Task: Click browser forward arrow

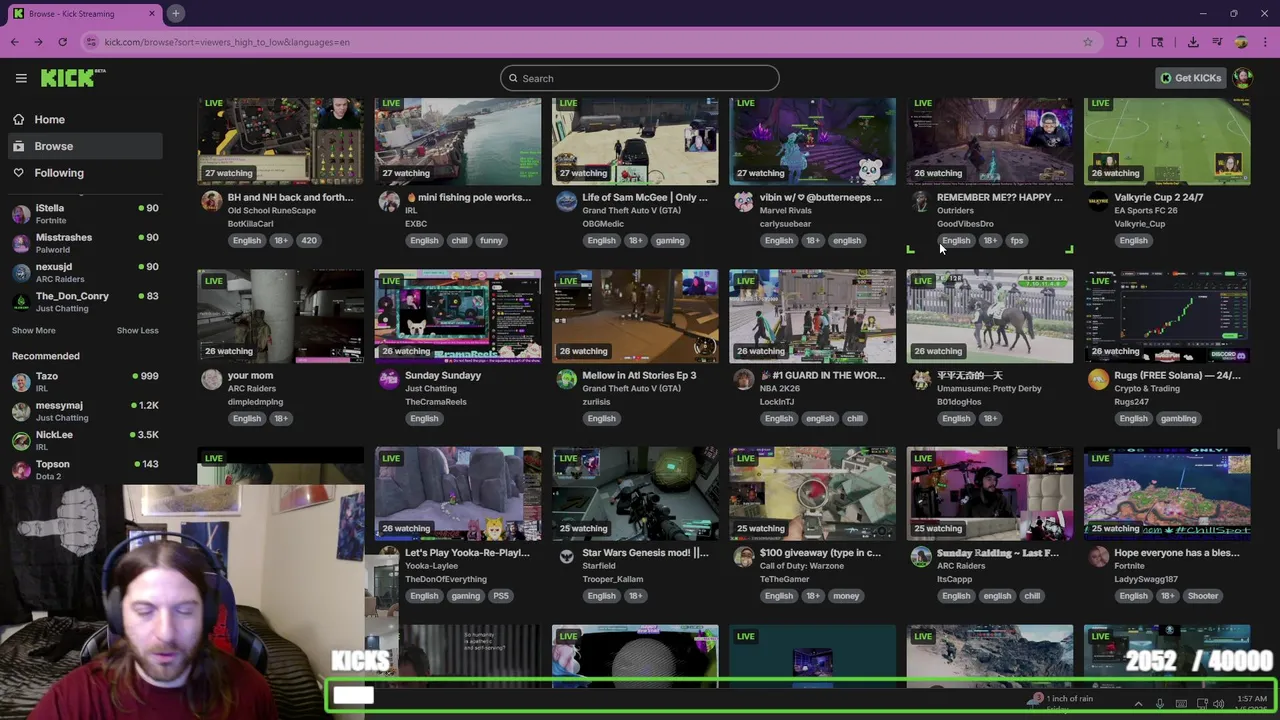Action: pos(38,42)
